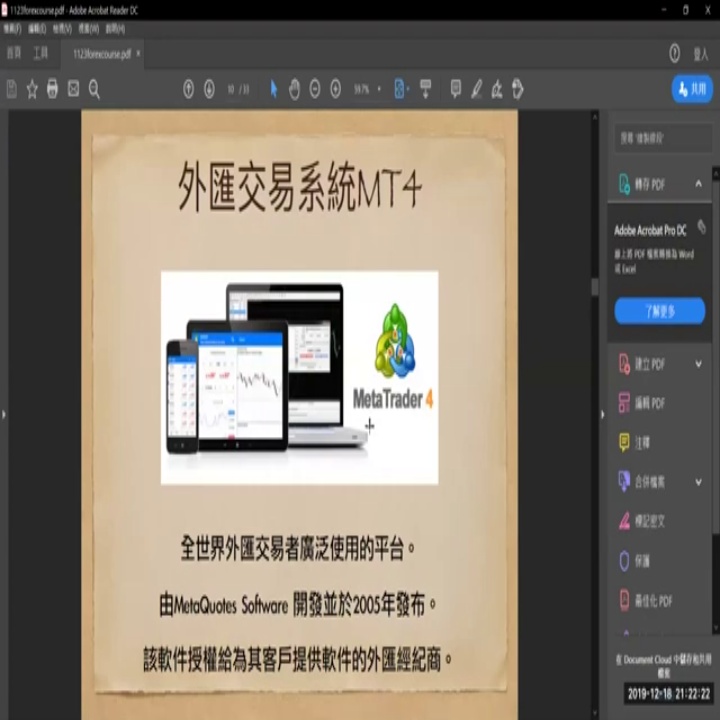
Task: Click the zoom in plus icon
Action: coord(336,89)
